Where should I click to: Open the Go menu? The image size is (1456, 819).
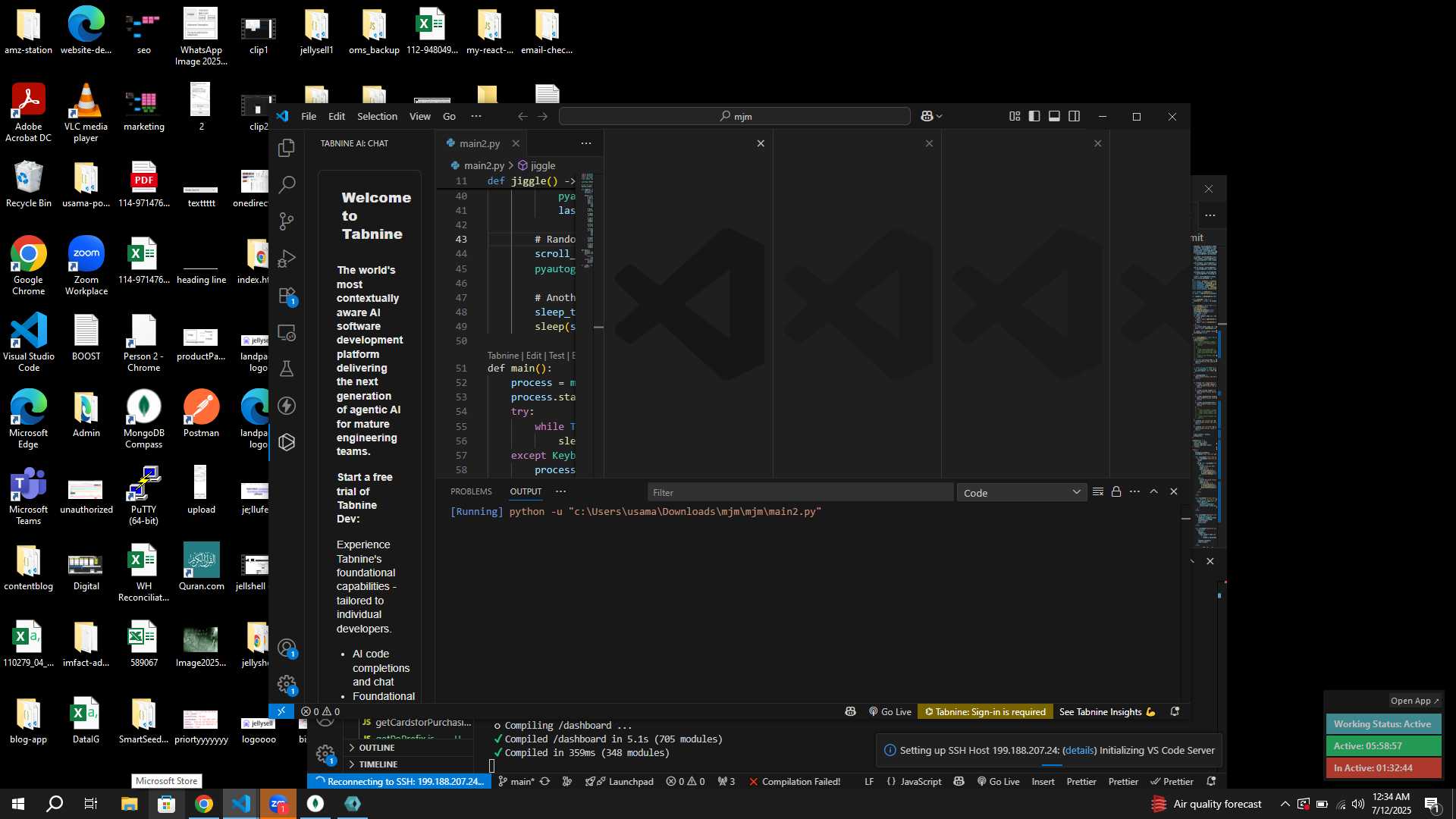(x=449, y=116)
